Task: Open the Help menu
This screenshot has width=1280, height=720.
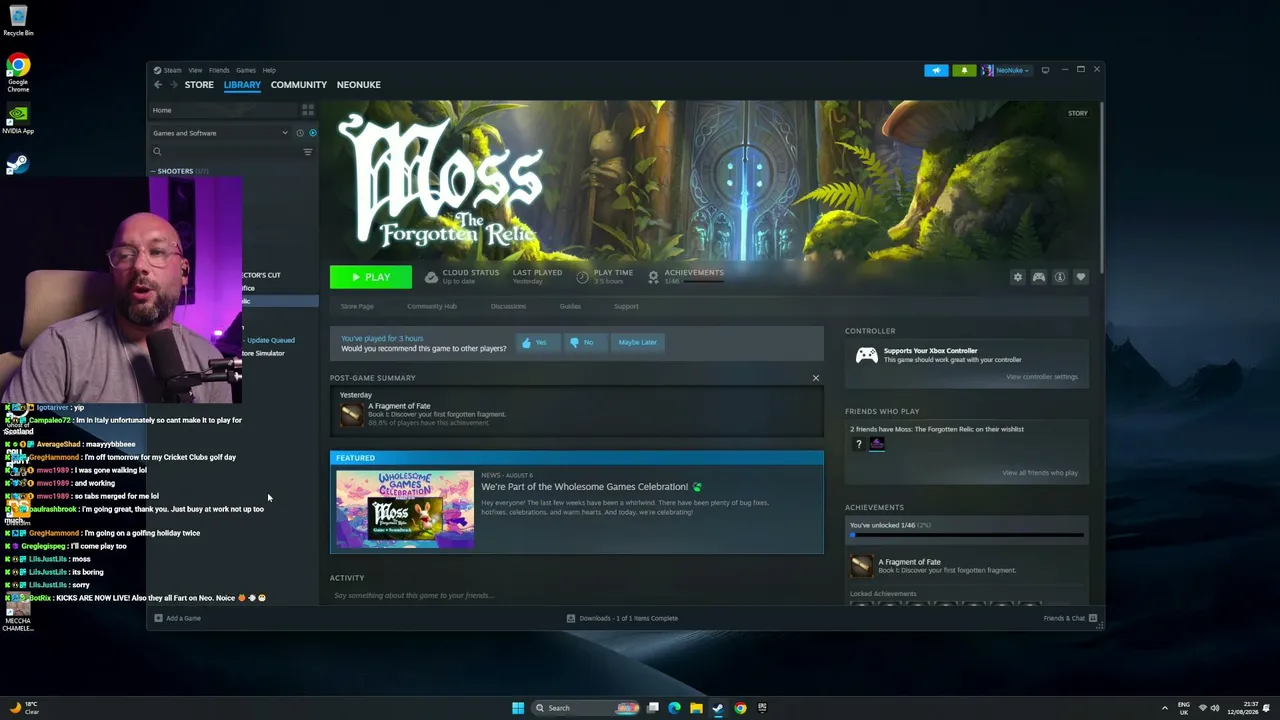Action: coord(269,70)
